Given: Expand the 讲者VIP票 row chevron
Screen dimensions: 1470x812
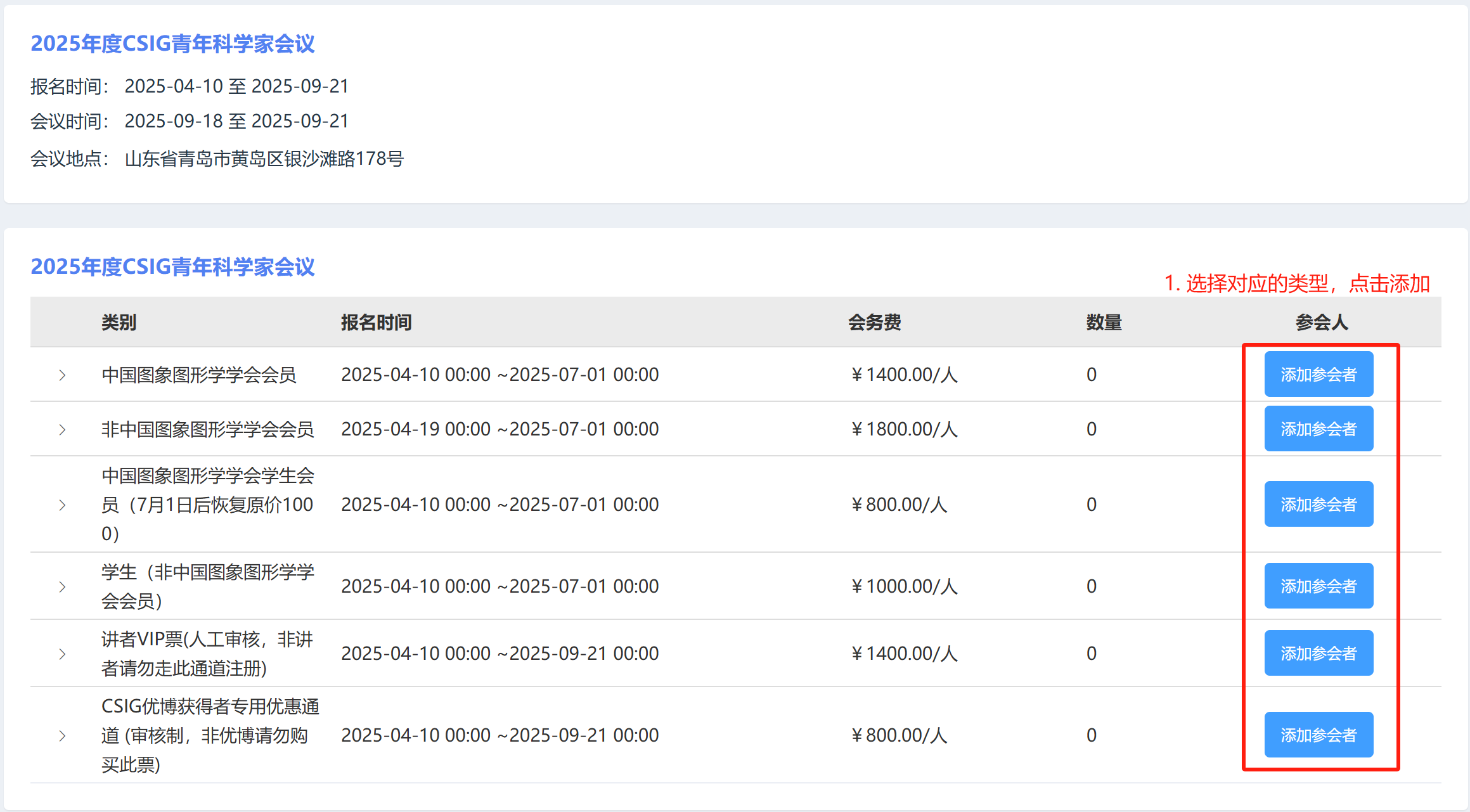Looking at the screenshot, I should [62, 654].
